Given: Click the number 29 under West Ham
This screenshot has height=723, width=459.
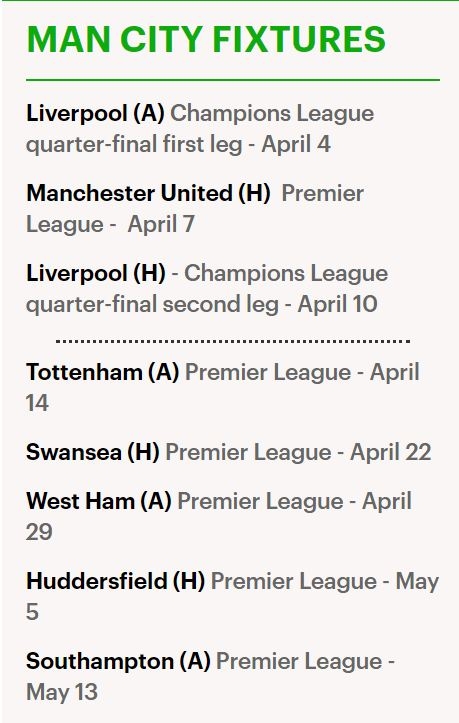Looking at the screenshot, I should coord(39,533).
